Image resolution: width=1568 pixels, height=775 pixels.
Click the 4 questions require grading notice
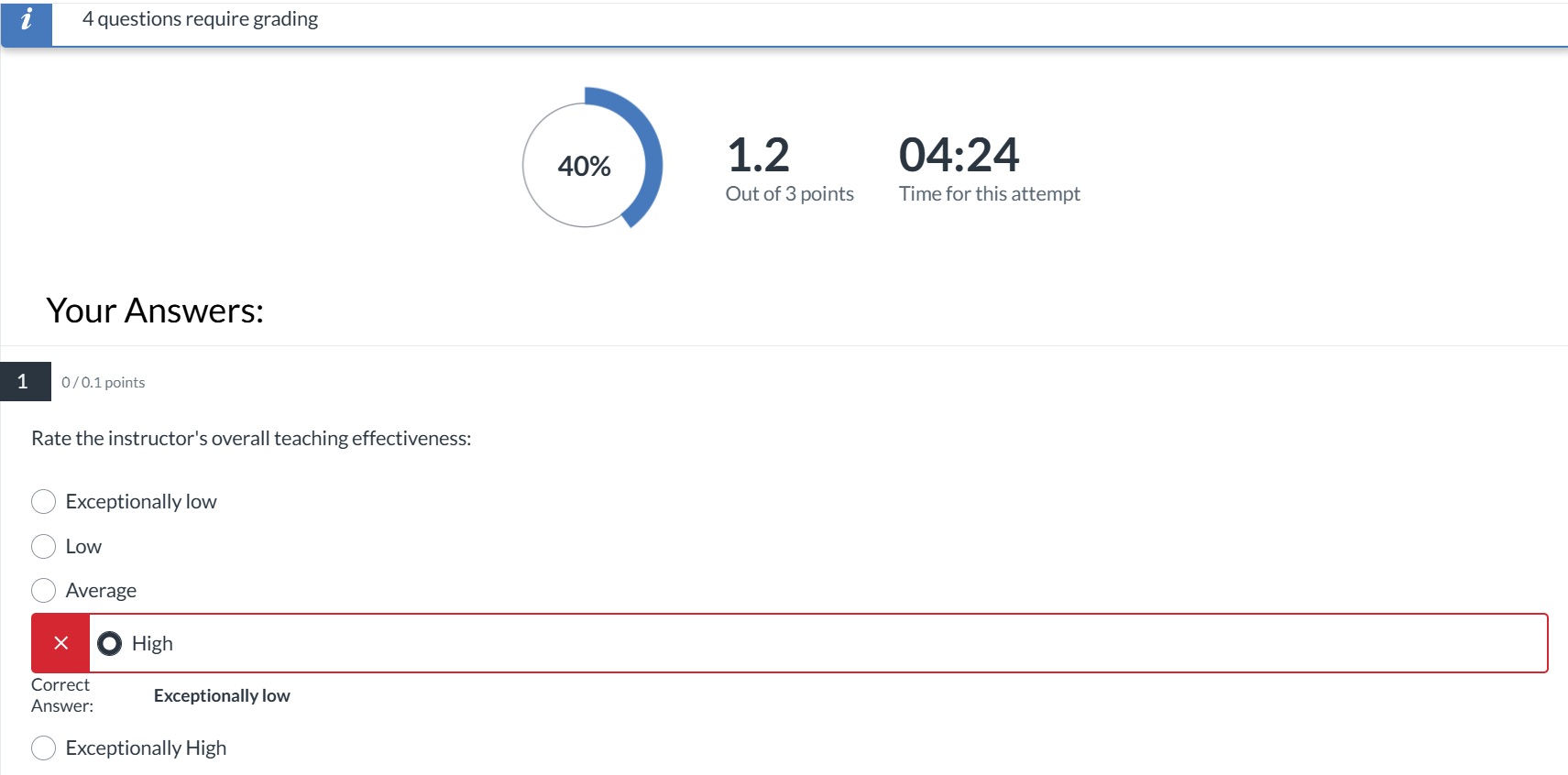200,19
